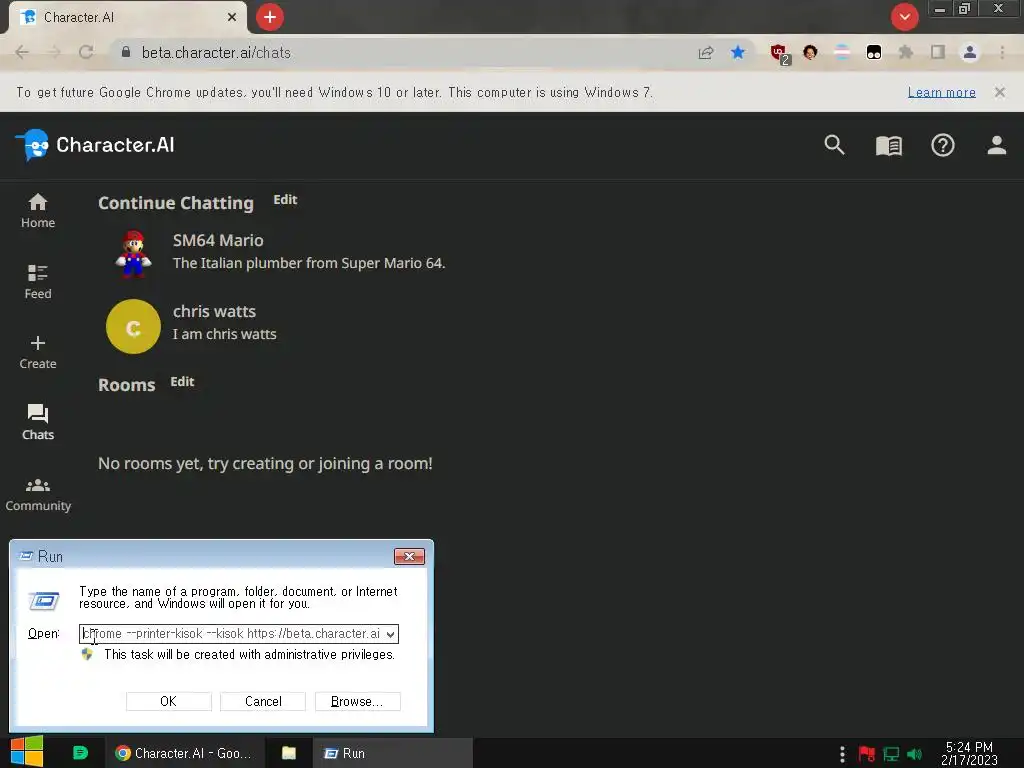Open the red tab search dropdown
Screen dimensions: 1024x768
904,17
